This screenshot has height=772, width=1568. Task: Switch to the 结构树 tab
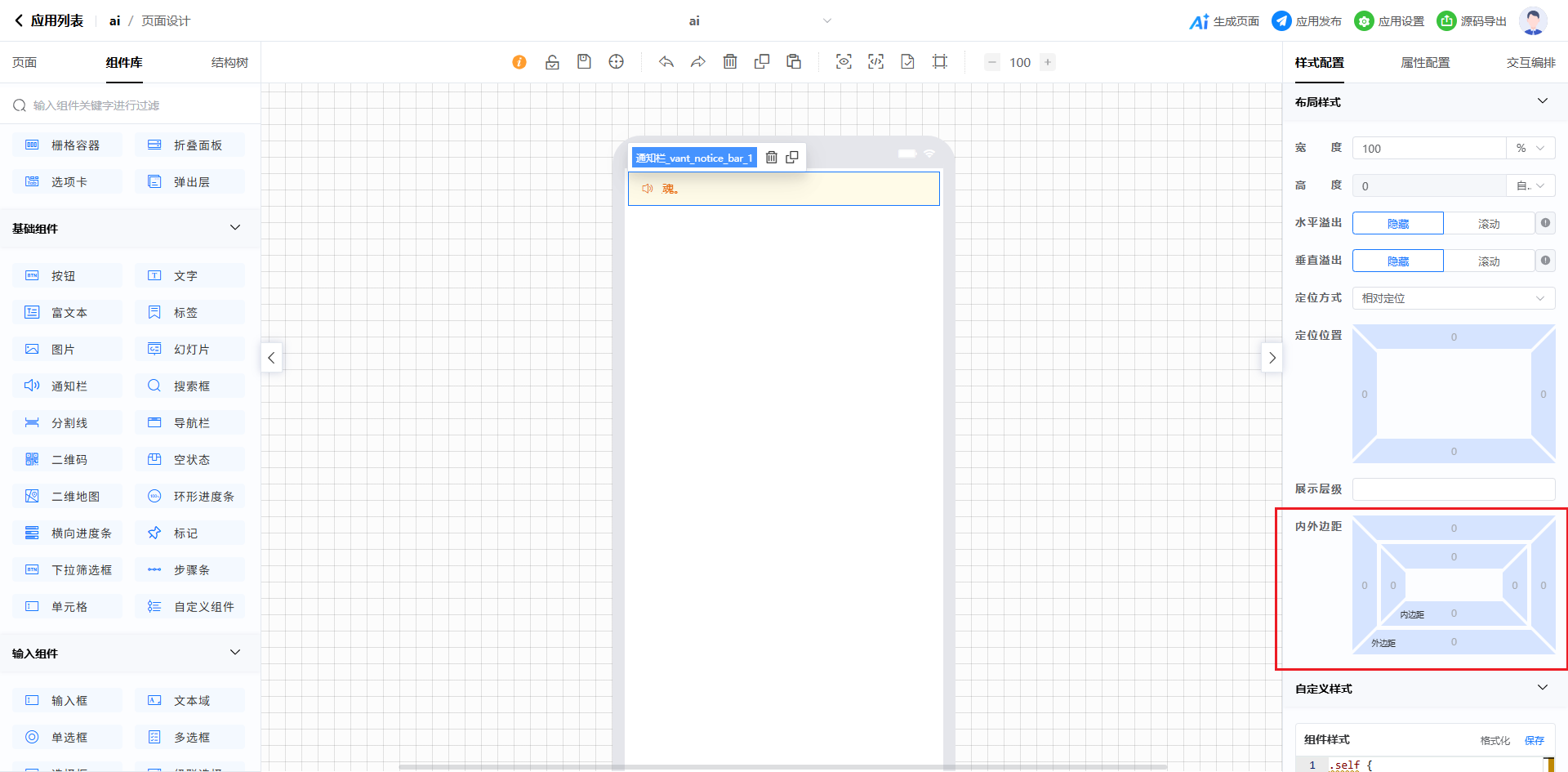coord(229,63)
